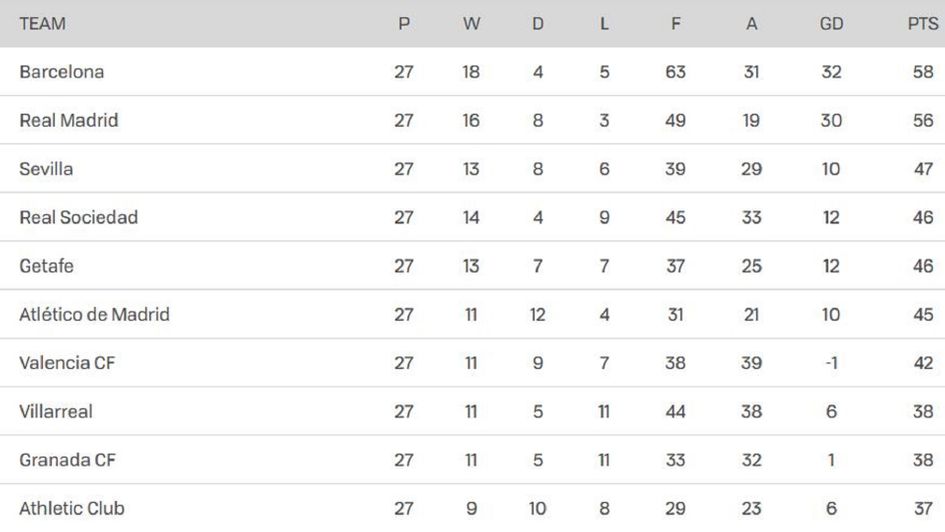The width and height of the screenshot is (945, 532).
Task: Click the A column header
Action: [752, 24]
